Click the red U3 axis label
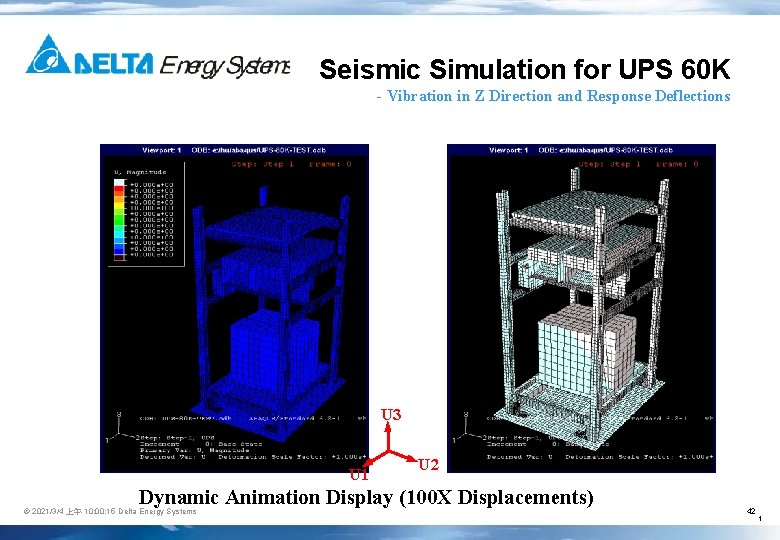Viewport: 780px width, 540px height. point(391,414)
